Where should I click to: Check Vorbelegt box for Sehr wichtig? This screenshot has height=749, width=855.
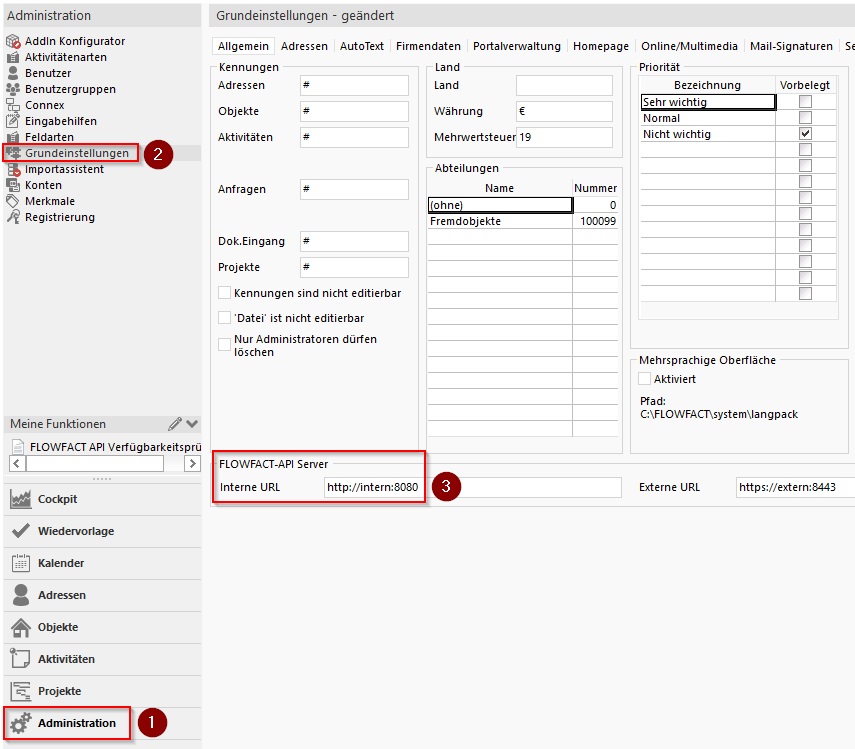click(805, 101)
